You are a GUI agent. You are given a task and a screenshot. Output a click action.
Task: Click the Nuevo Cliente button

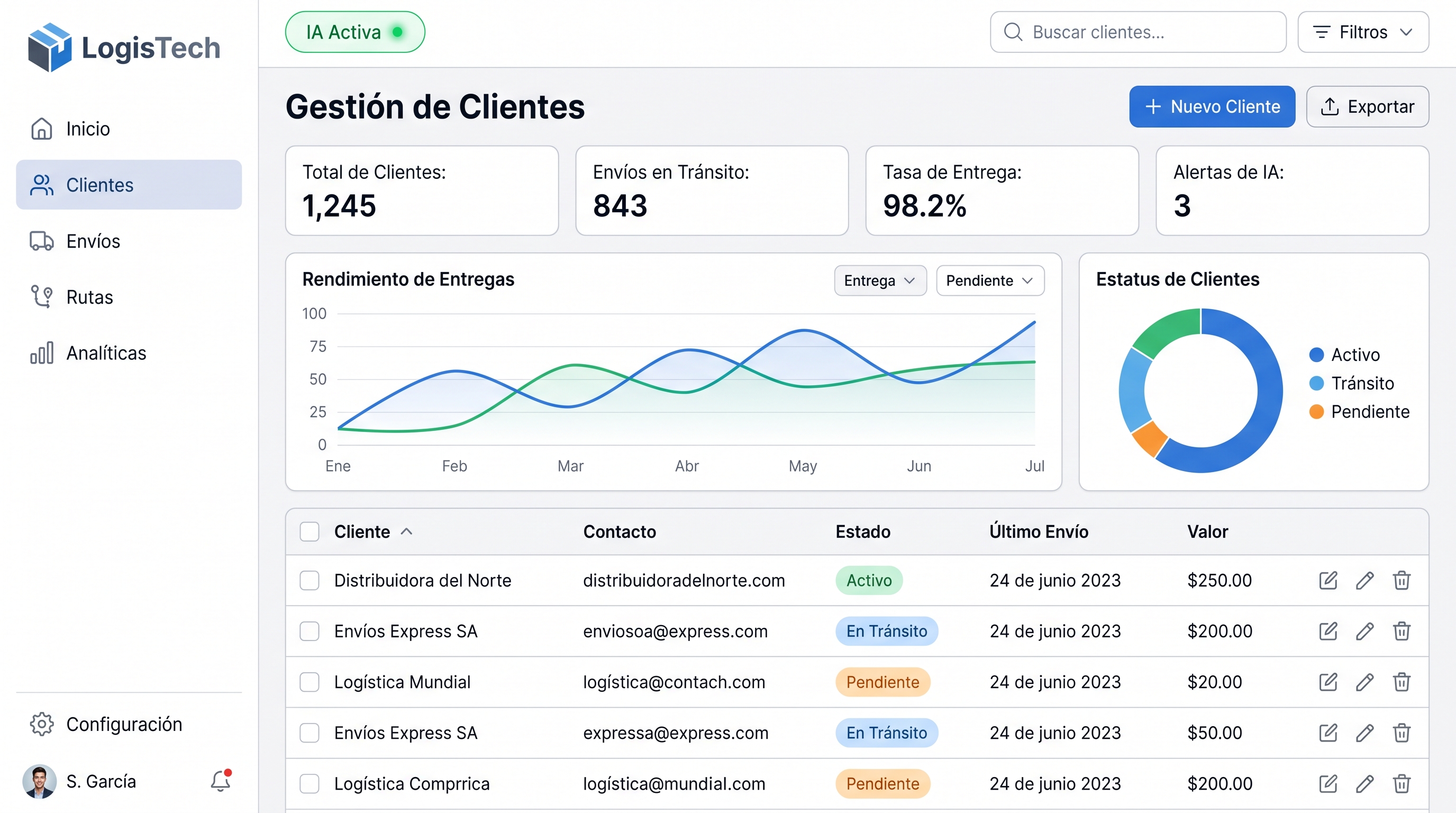pyautogui.click(x=1212, y=106)
